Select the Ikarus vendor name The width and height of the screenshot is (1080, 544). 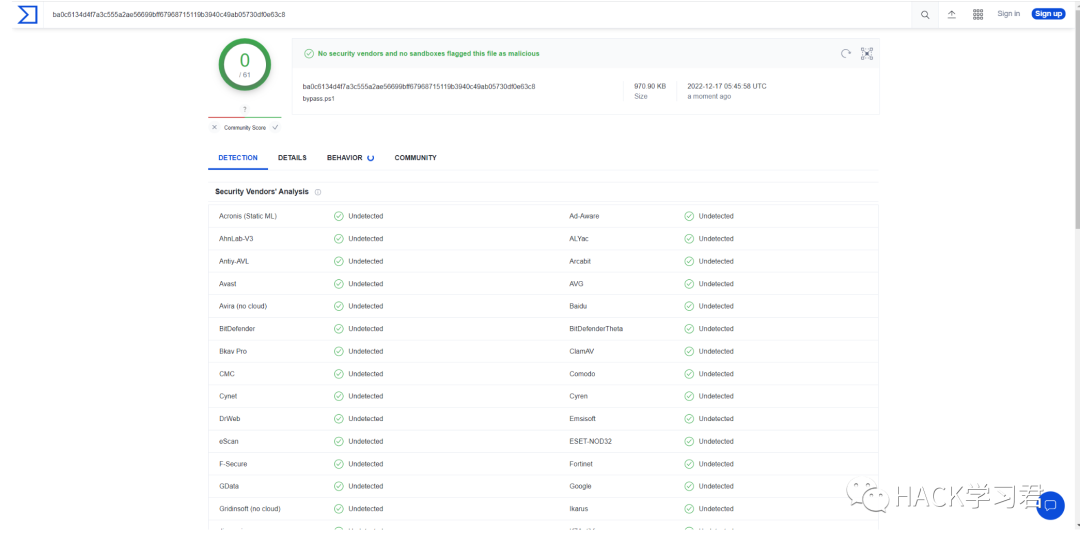[579, 509]
